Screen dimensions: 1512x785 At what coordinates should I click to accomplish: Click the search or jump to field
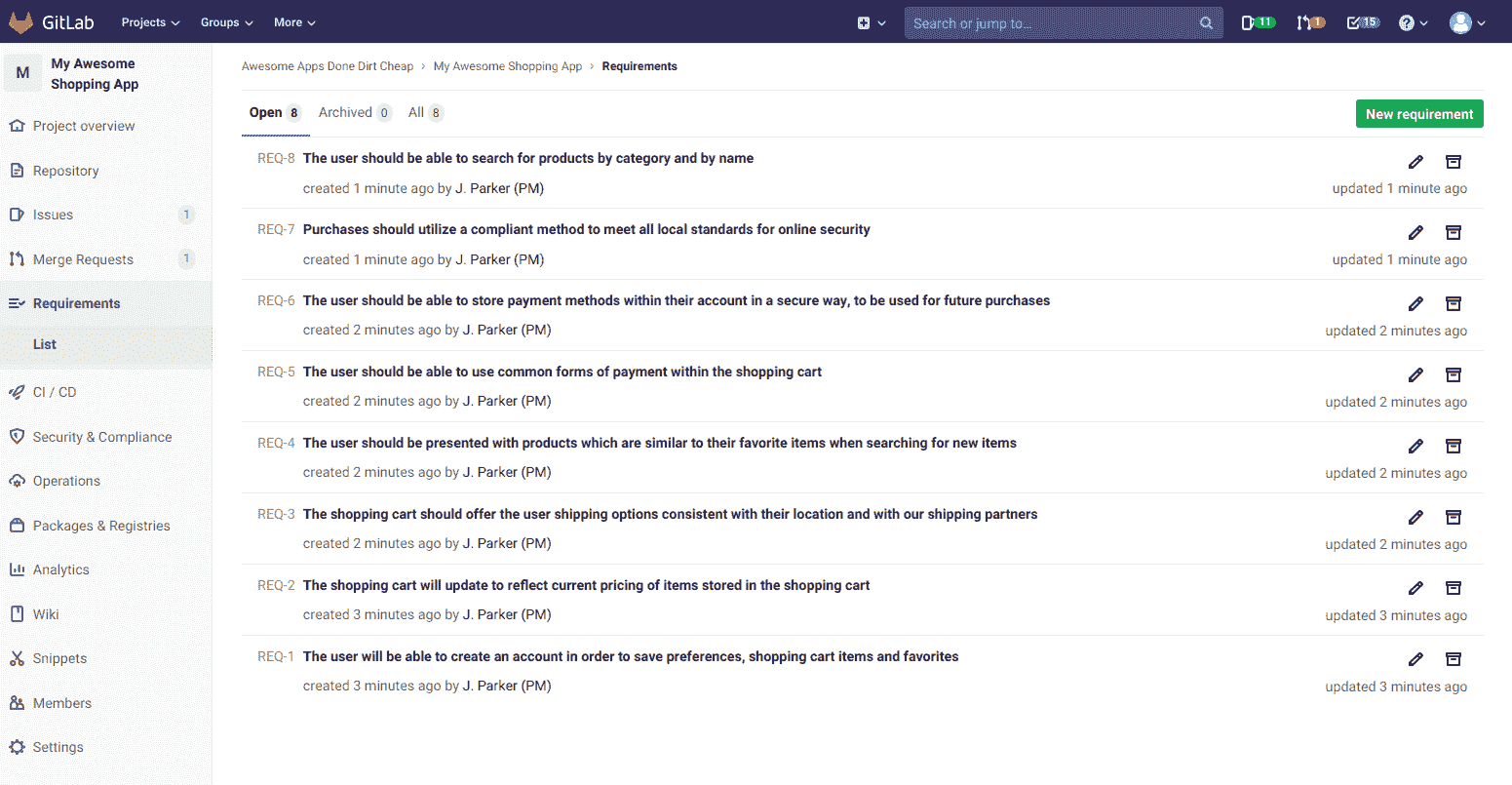[1063, 21]
